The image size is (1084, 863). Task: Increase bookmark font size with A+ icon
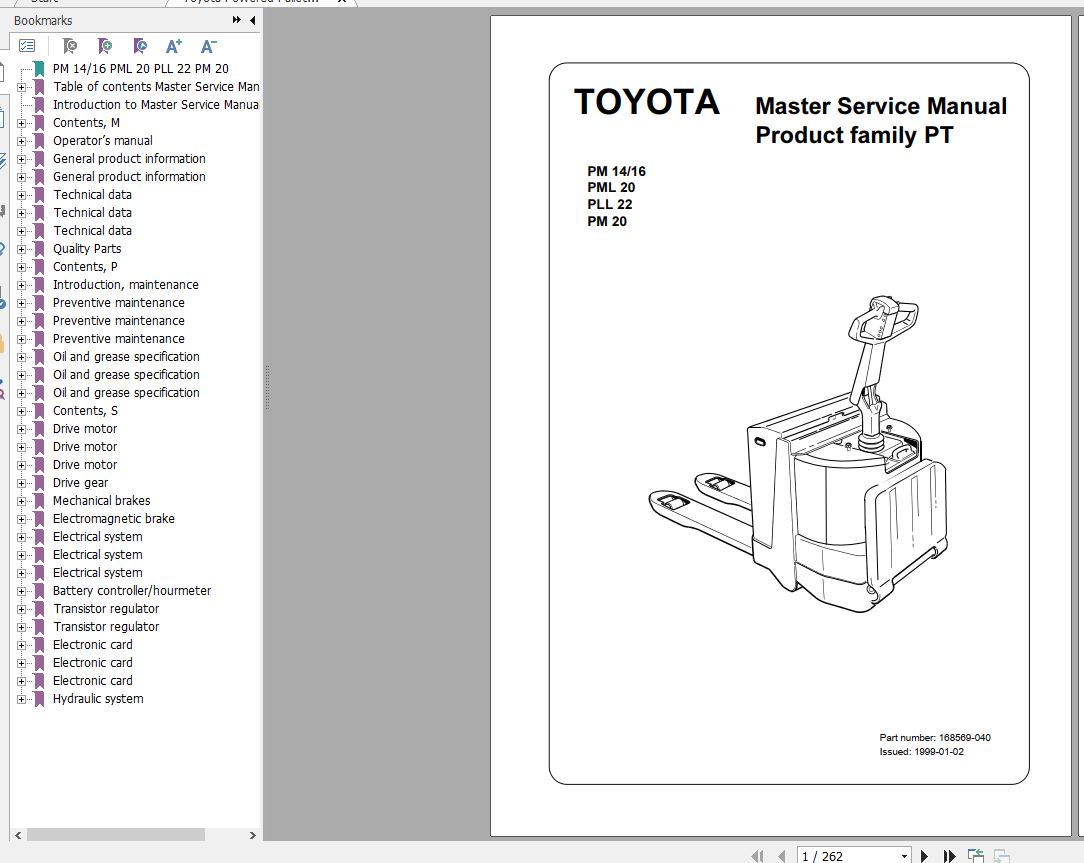pos(174,46)
